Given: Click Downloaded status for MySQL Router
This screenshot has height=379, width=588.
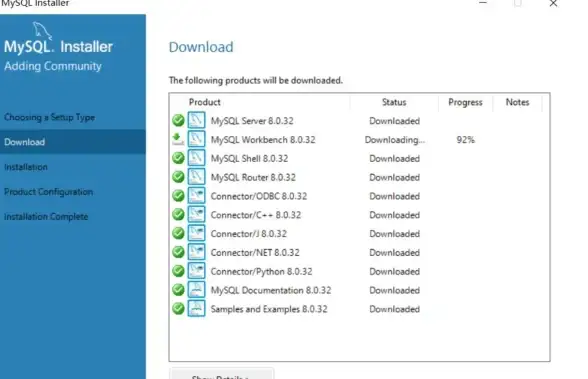Looking at the screenshot, I should coord(394,177).
